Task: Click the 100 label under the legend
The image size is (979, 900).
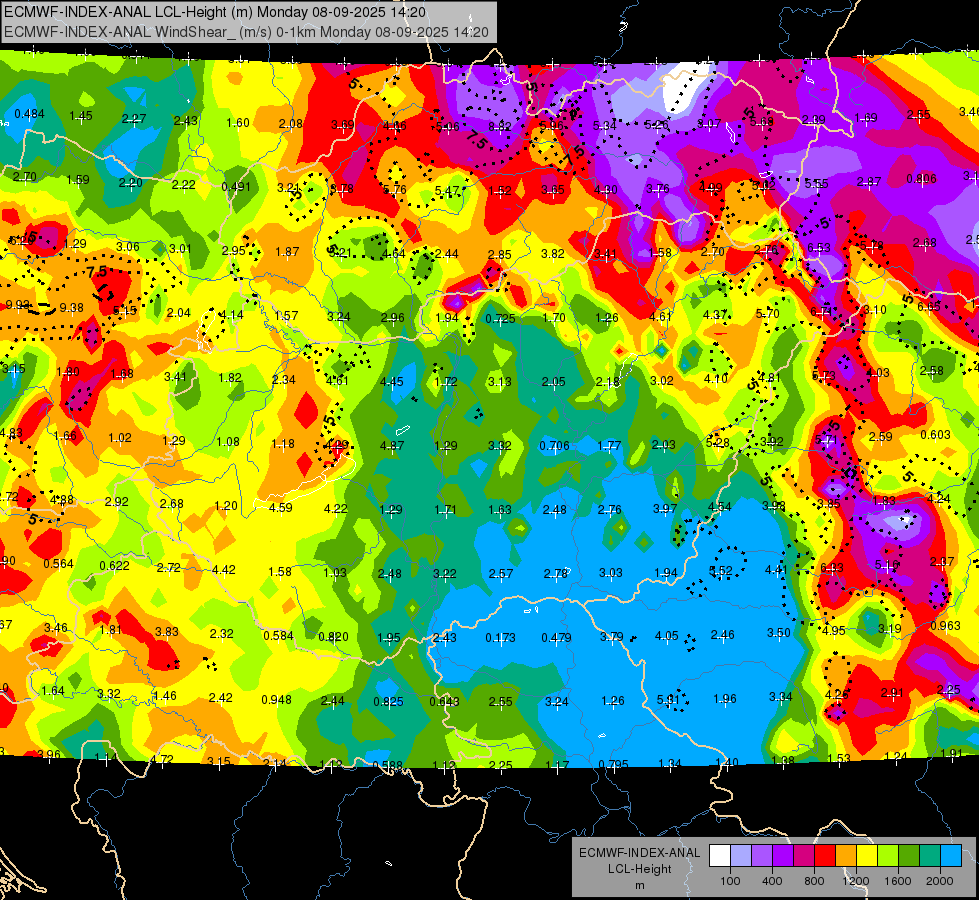Action: click(730, 881)
